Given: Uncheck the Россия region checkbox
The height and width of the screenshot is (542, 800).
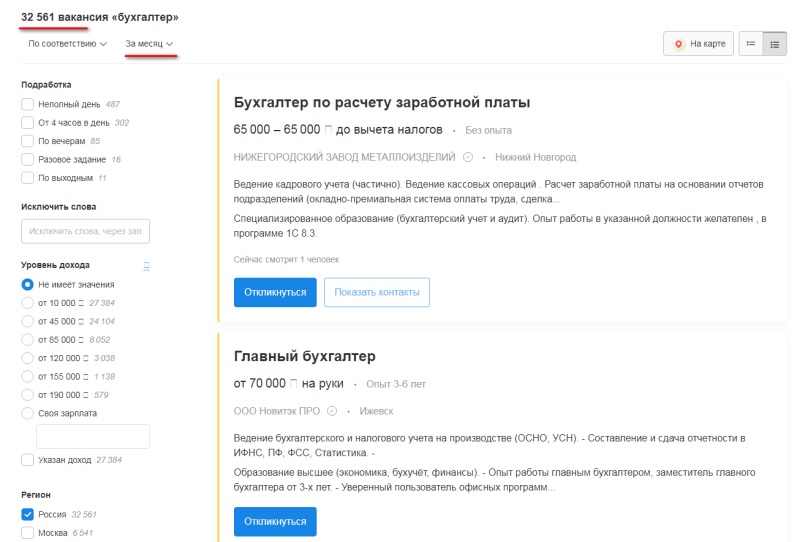Looking at the screenshot, I should point(28,514).
